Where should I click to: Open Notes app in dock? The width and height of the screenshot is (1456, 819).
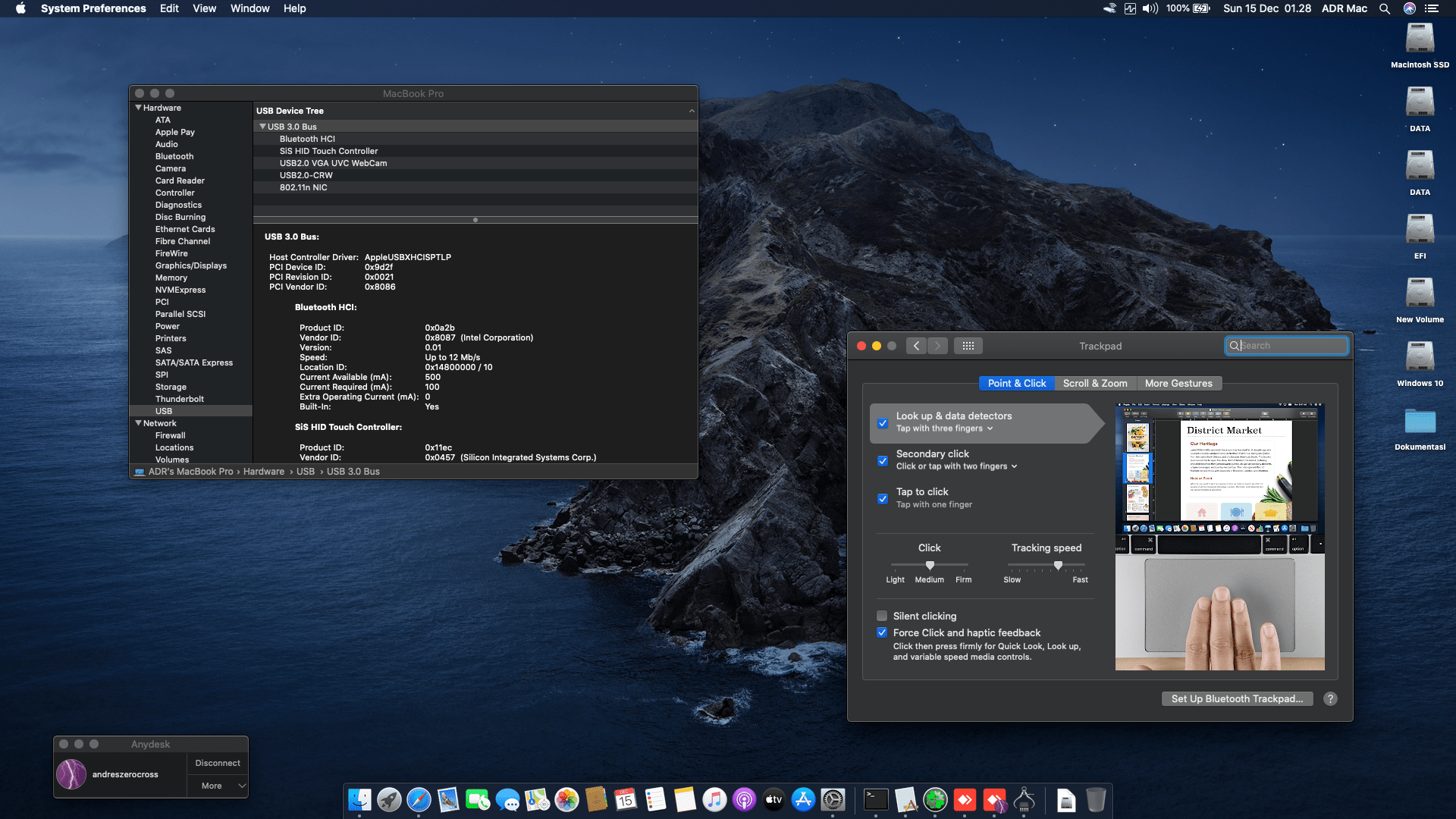click(x=685, y=799)
